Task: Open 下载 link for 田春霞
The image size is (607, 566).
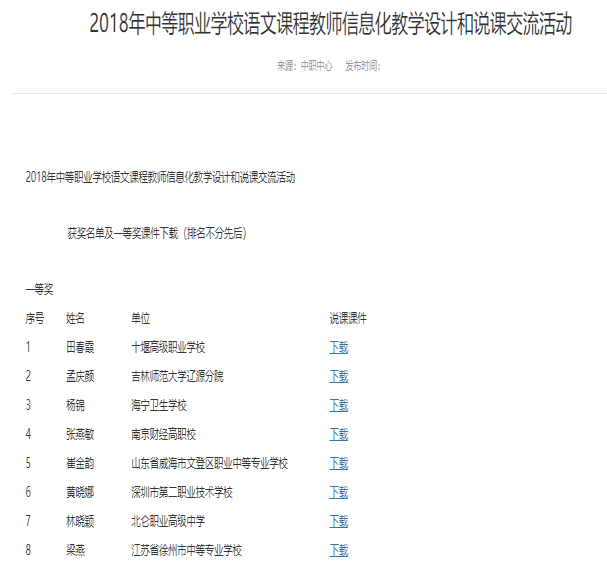Action: tap(339, 347)
